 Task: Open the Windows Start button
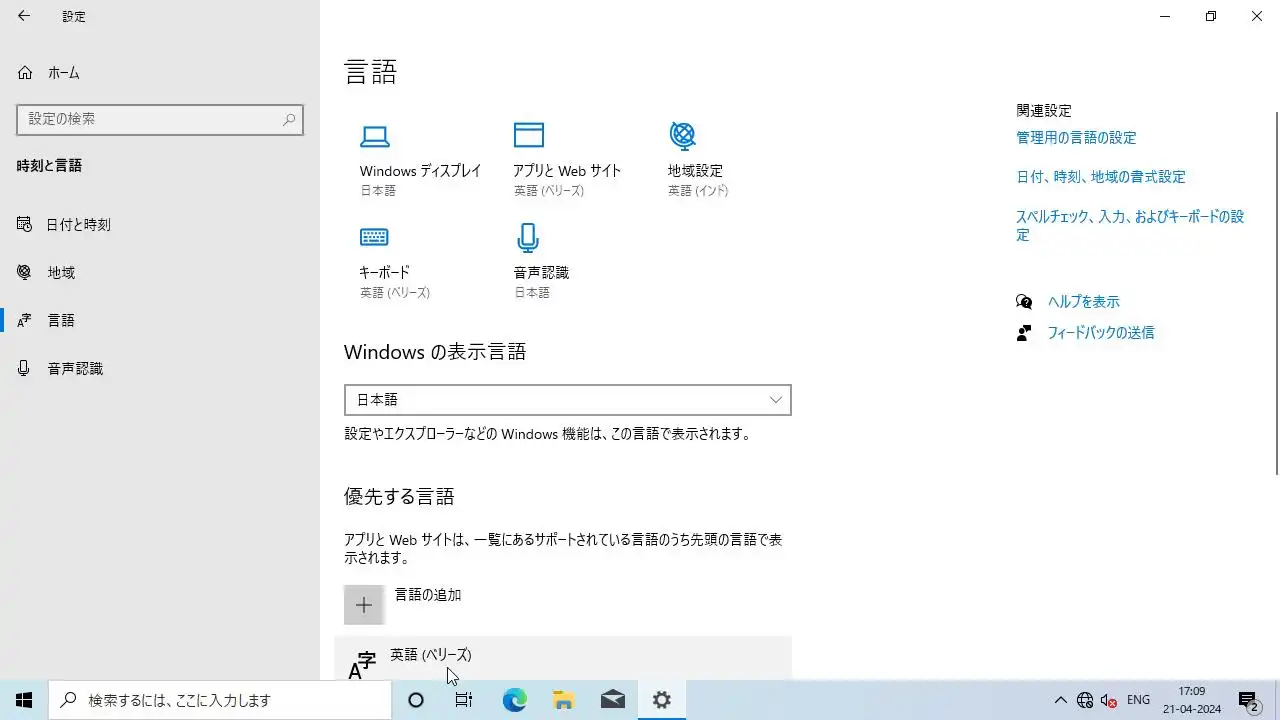pyautogui.click(x=24, y=700)
